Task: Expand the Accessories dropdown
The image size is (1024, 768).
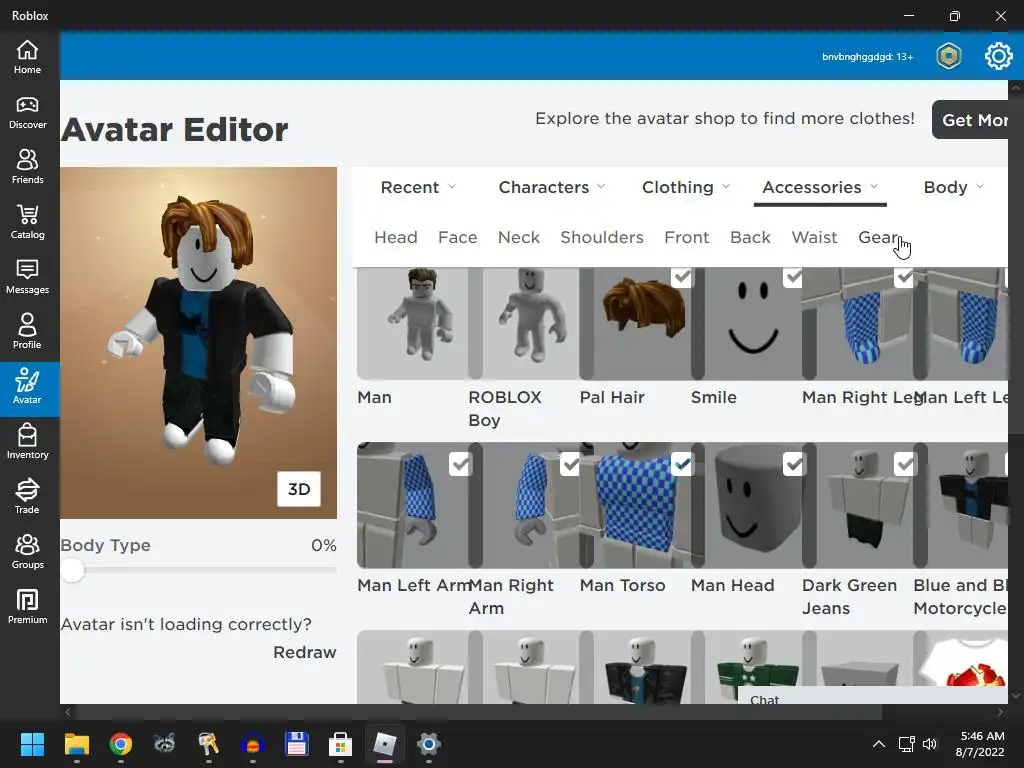Action: tap(820, 187)
